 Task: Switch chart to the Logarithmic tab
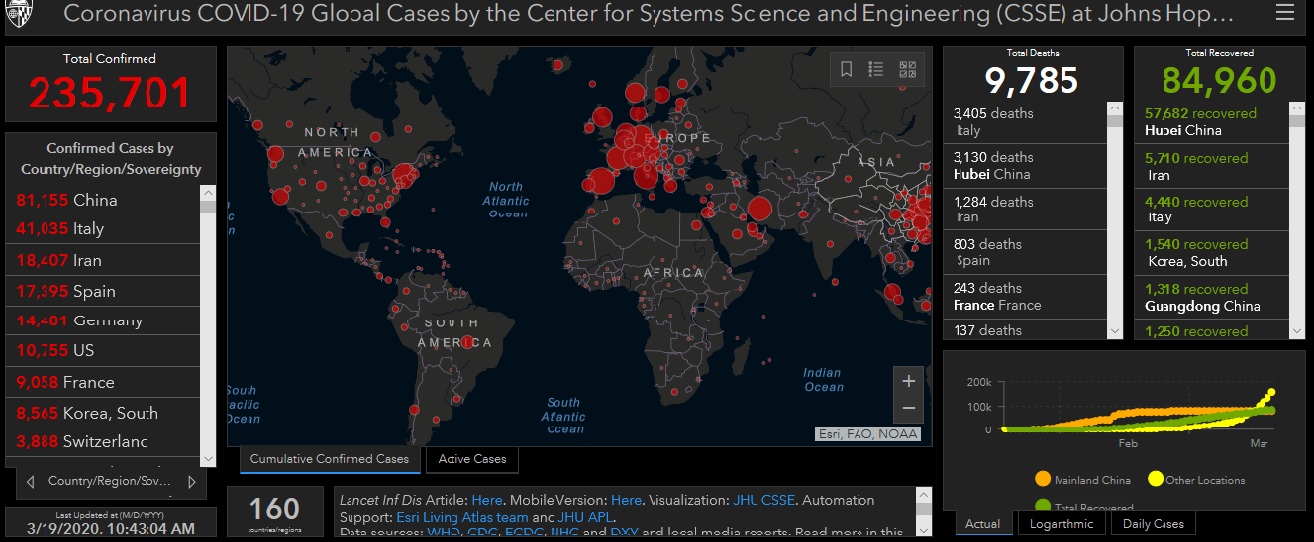click(x=1062, y=523)
